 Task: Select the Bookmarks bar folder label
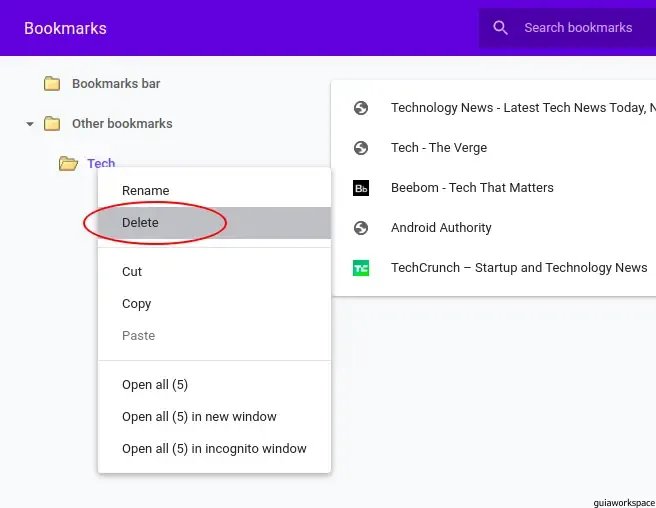click(x=116, y=84)
